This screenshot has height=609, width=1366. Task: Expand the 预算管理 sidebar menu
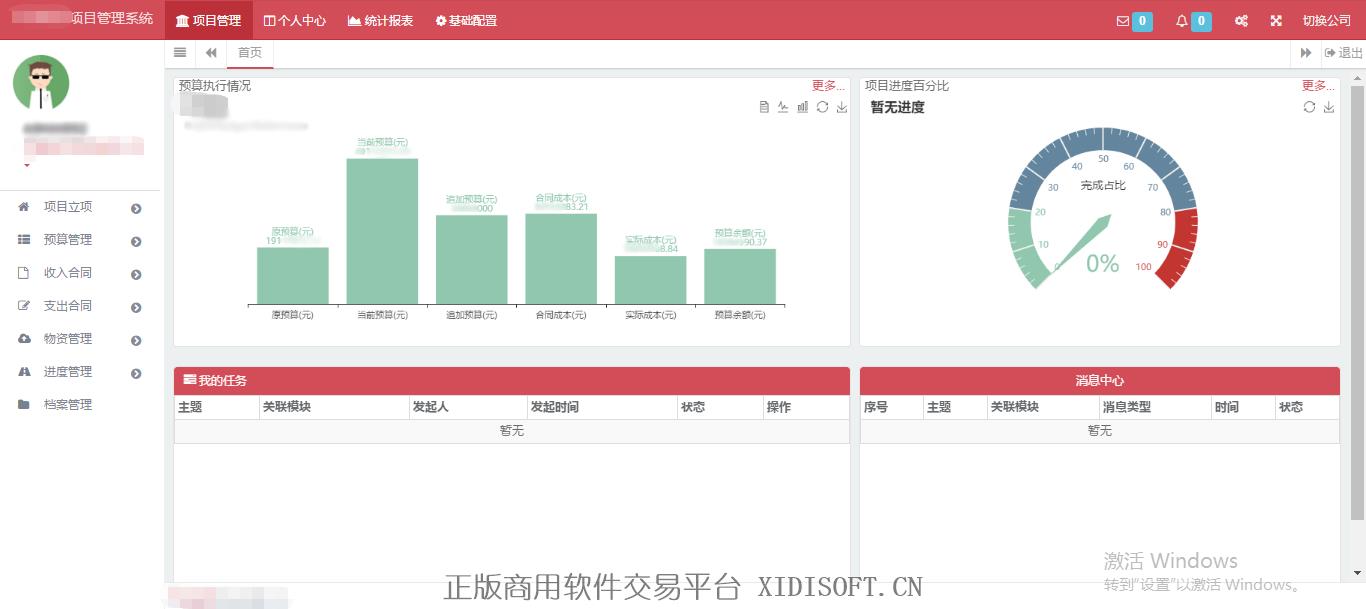point(68,240)
